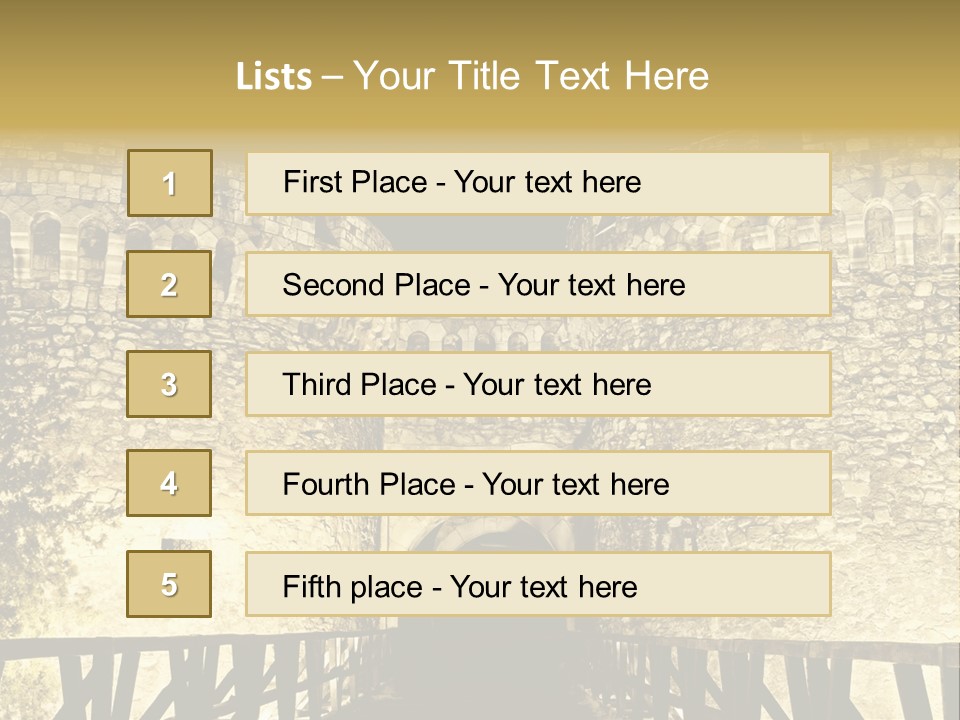Image resolution: width=960 pixels, height=720 pixels.
Task: Click 'Your Title Text Here' title text
Action: pyautogui.click(x=531, y=76)
